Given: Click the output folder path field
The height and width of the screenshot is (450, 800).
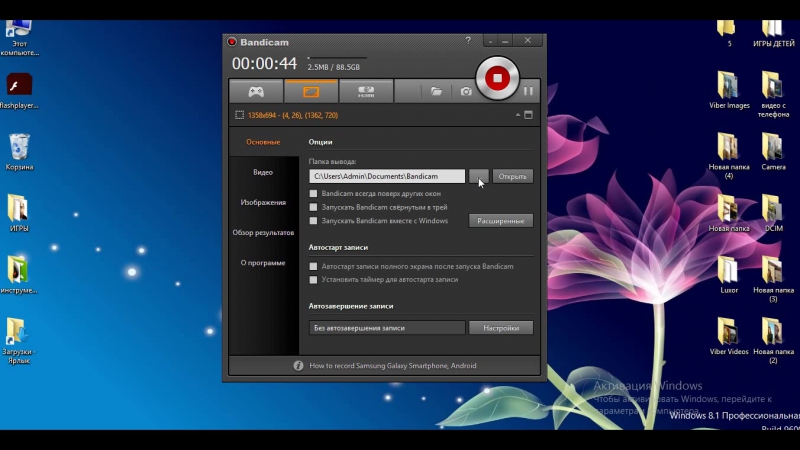Looking at the screenshot, I should coord(387,176).
